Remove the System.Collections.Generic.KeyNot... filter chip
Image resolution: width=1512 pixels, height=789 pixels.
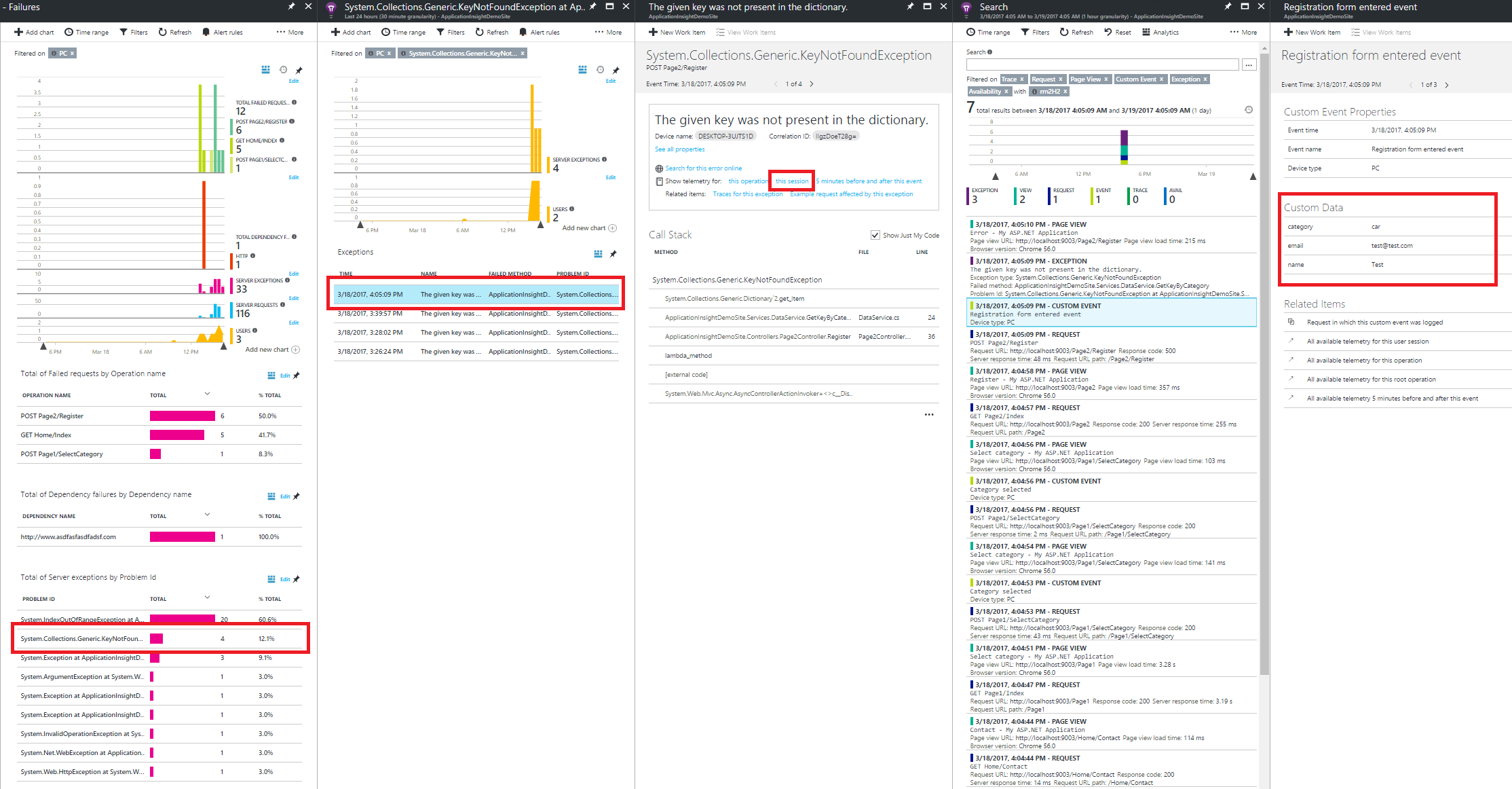[523, 53]
